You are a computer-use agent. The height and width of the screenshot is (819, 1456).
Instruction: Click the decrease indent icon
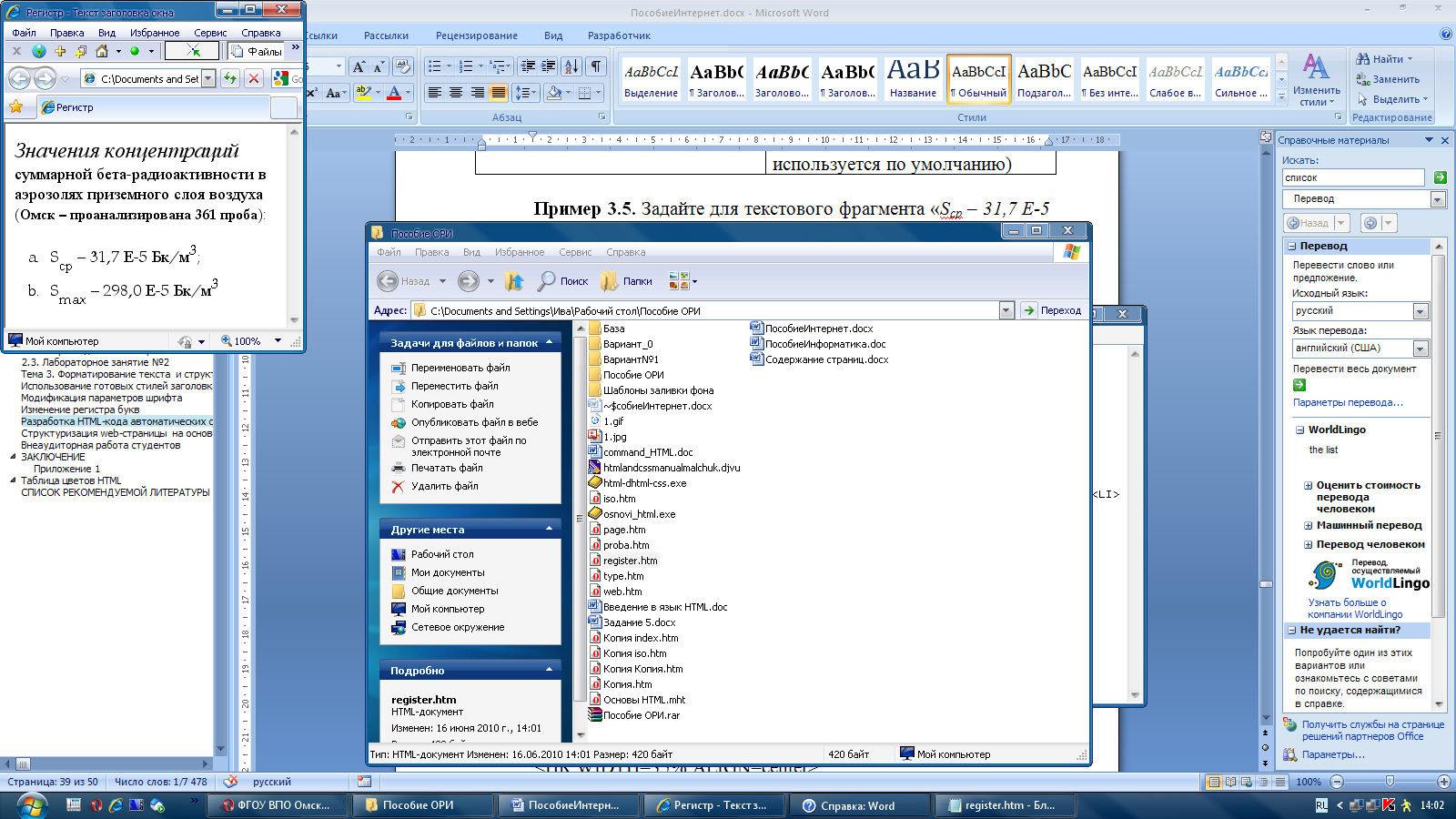pos(528,66)
